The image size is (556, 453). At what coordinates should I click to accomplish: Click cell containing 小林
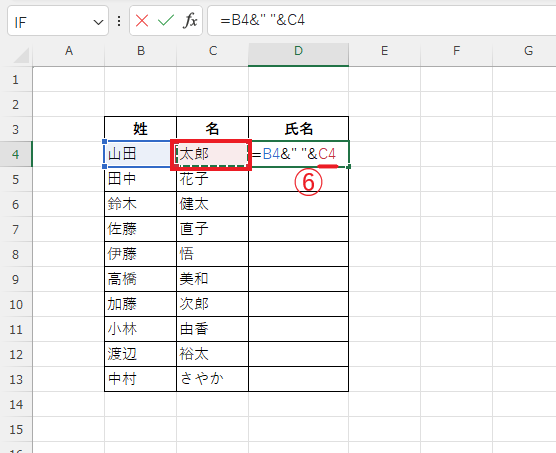tap(141, 329)
